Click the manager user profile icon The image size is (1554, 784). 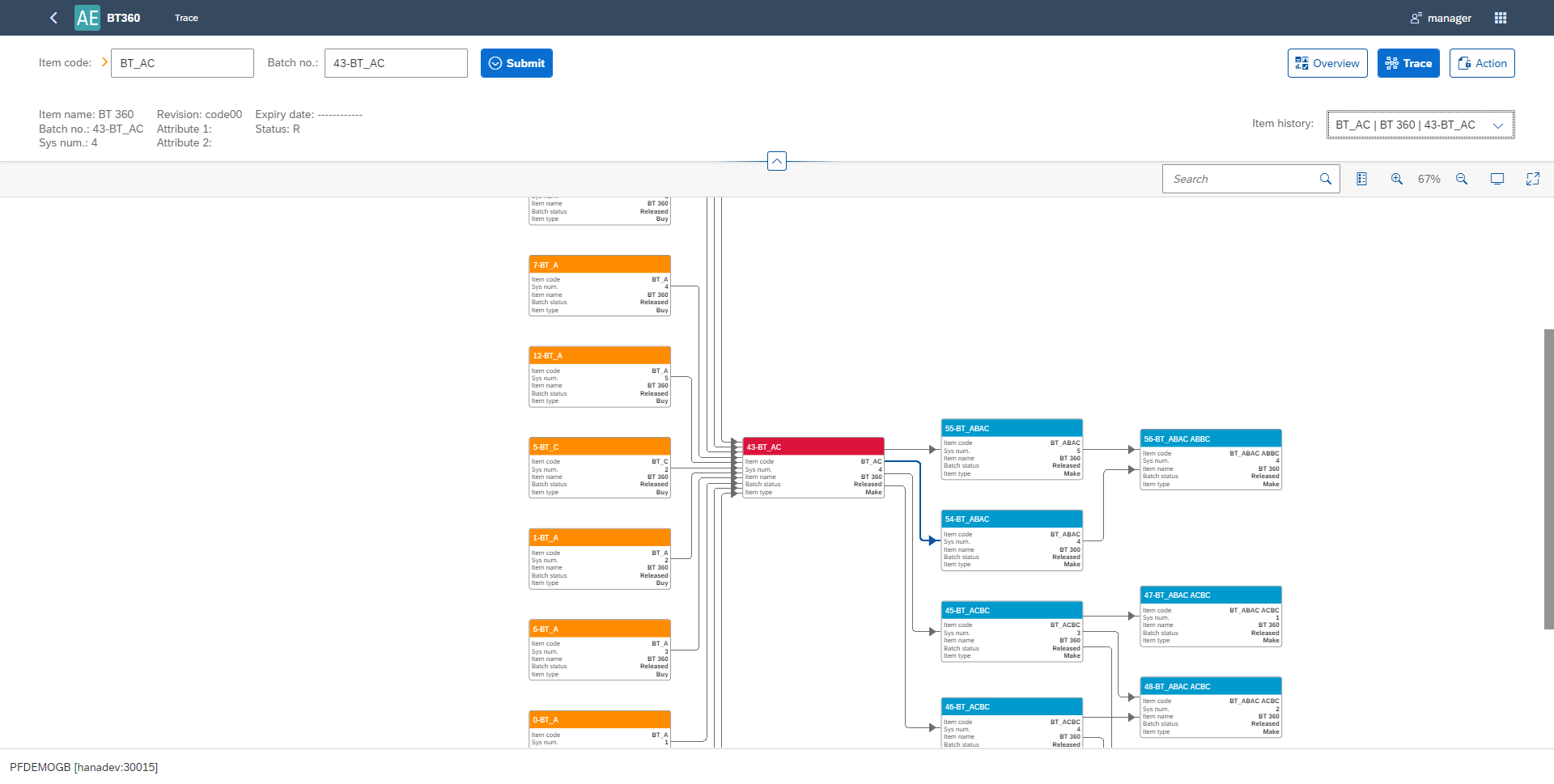pos(1415,17)
